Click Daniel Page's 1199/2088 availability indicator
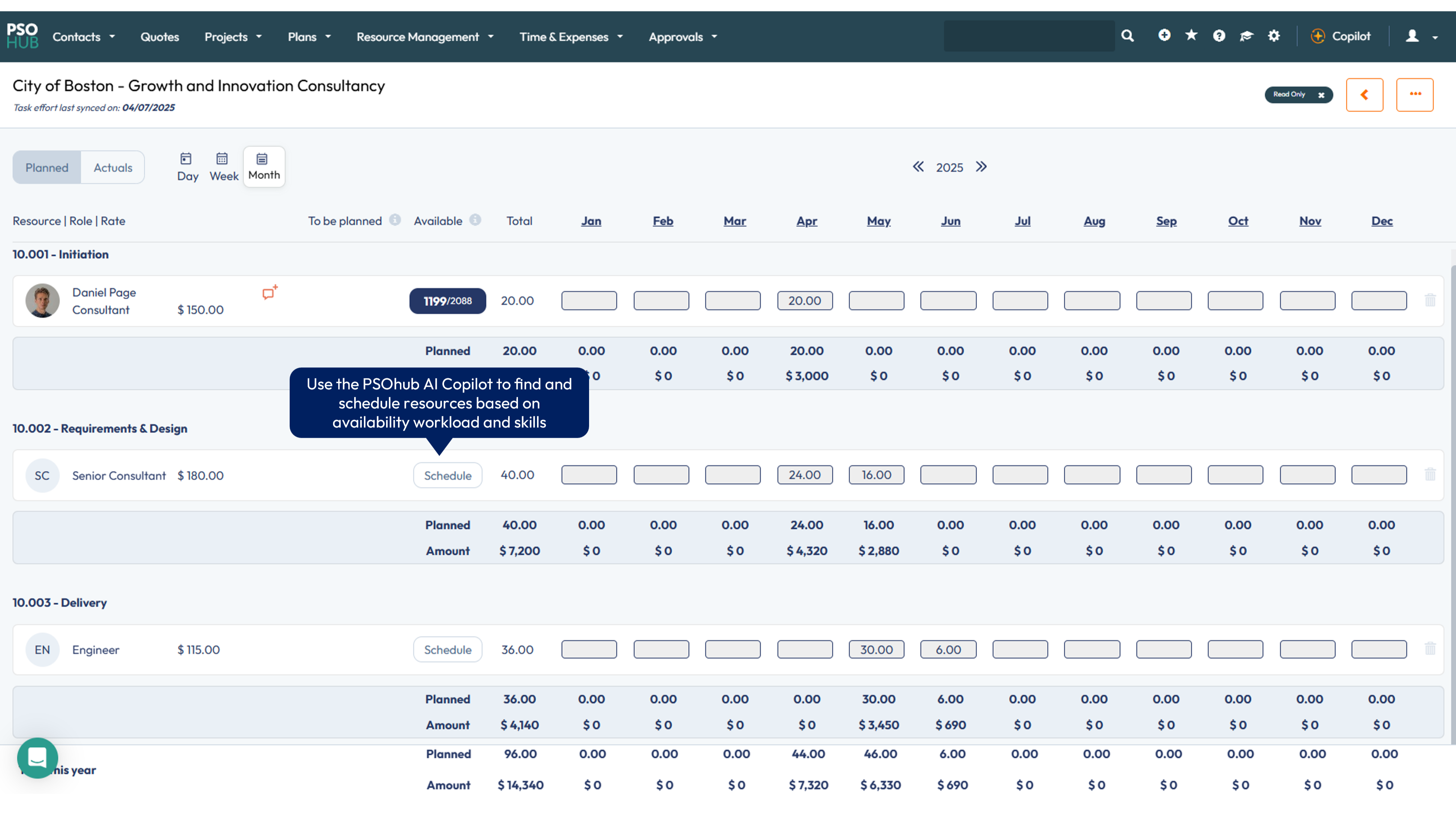 pyautogui.click(x=447, y=301)
